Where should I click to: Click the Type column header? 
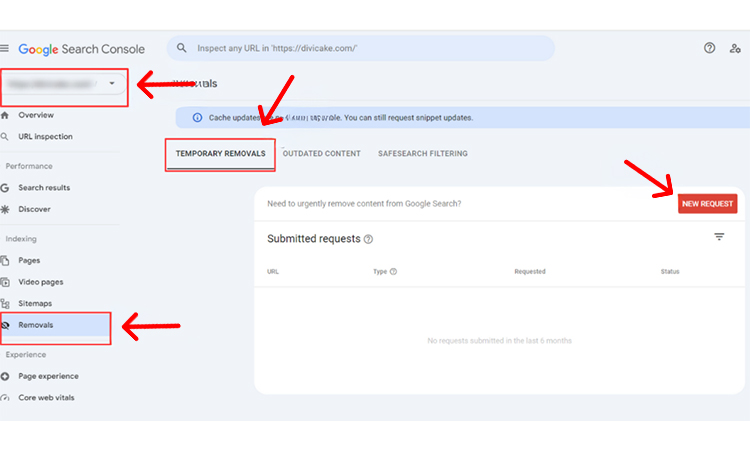click(380, 272)
